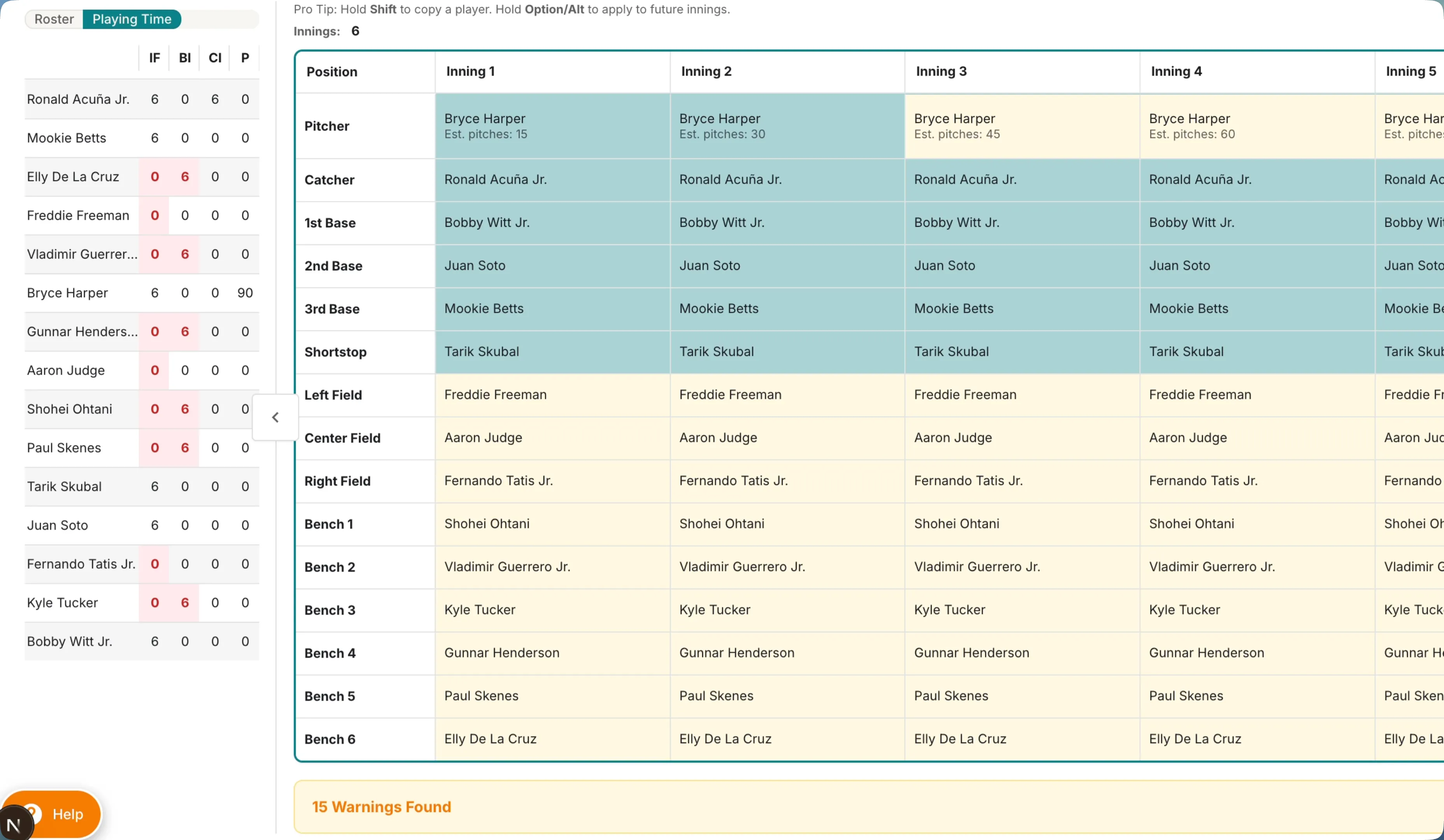Select Bobby Witt Jr. at 1st Base Inning 4
This screenshot has width=1444, height=840.
pos(1257,223)
